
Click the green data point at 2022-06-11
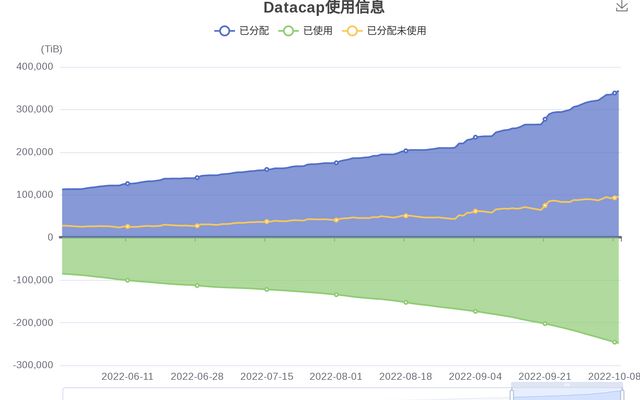coord(127,280)
